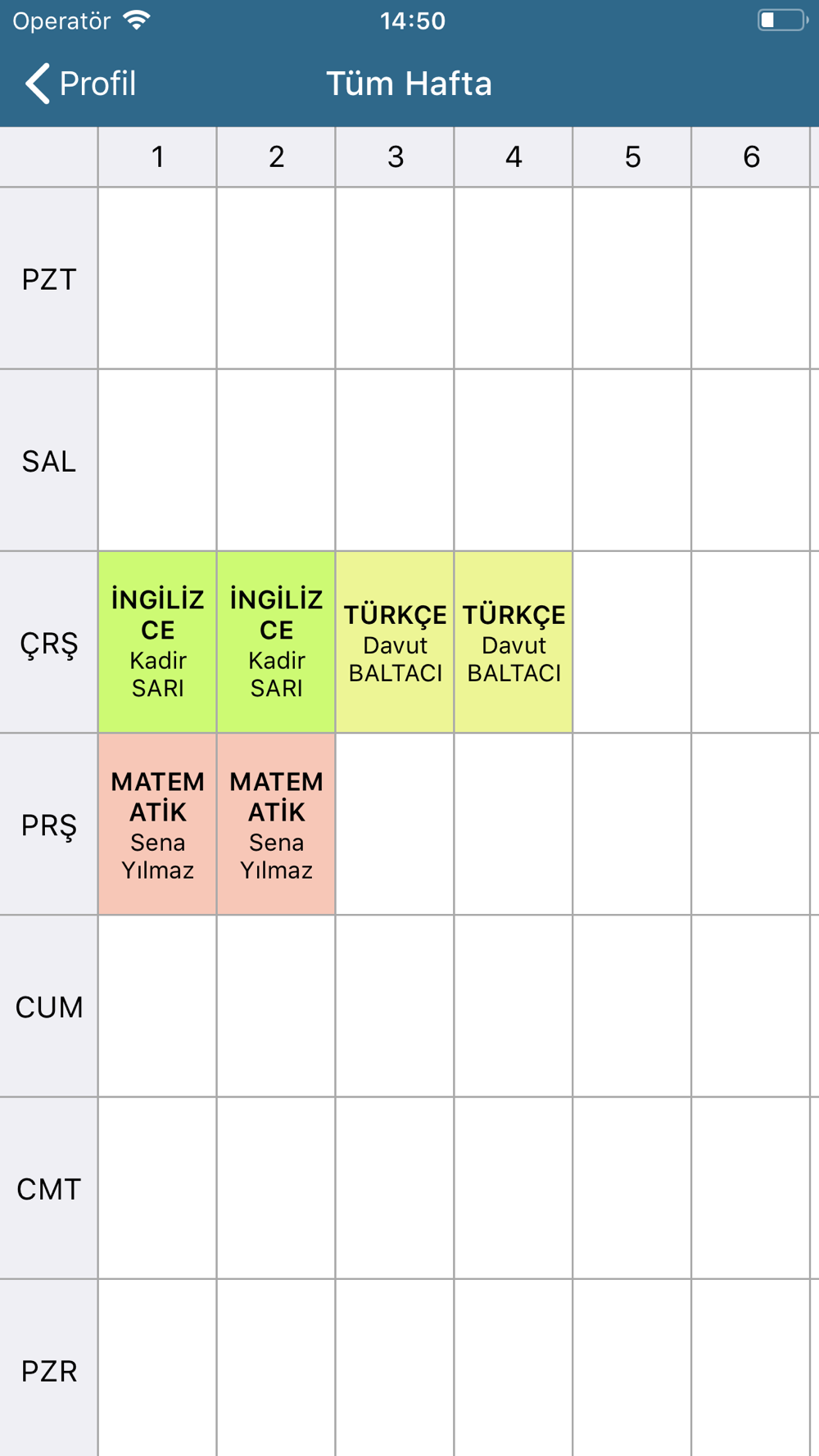The image size is (819, 1456).
Task: Tap period 5 column header
Action: coord(632,156)
